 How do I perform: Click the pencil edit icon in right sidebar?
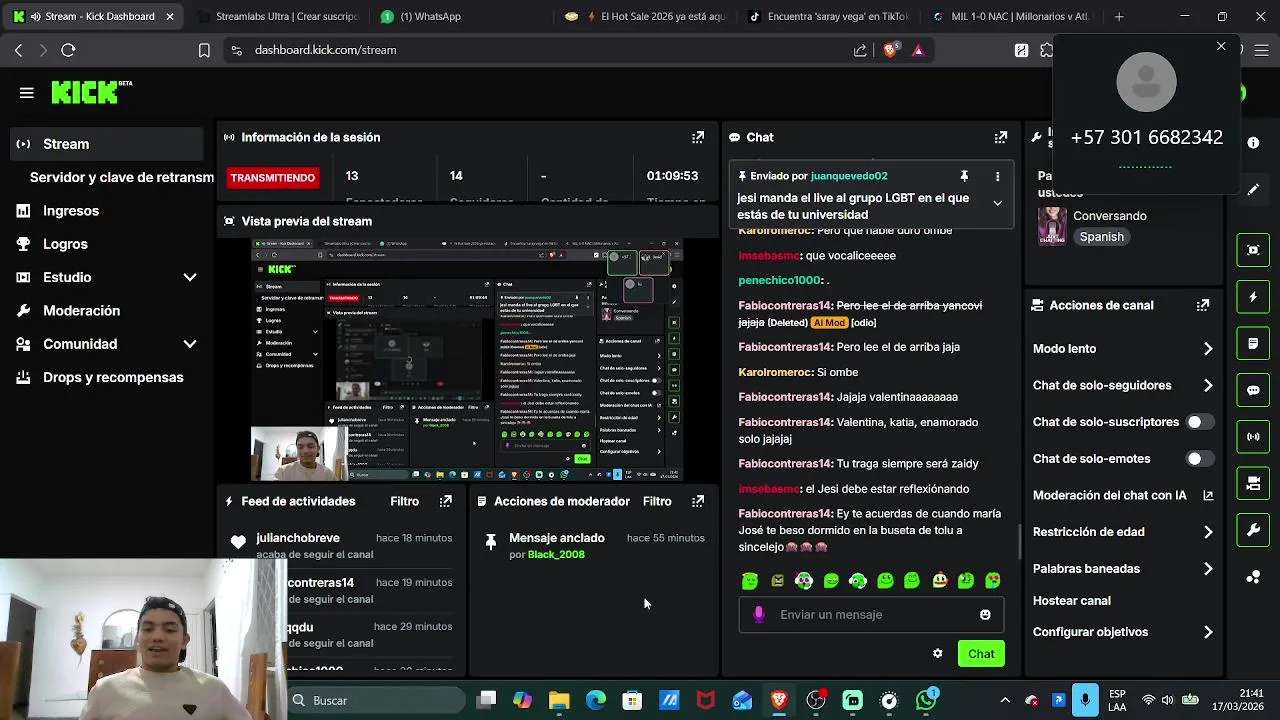coord(1253,189)
